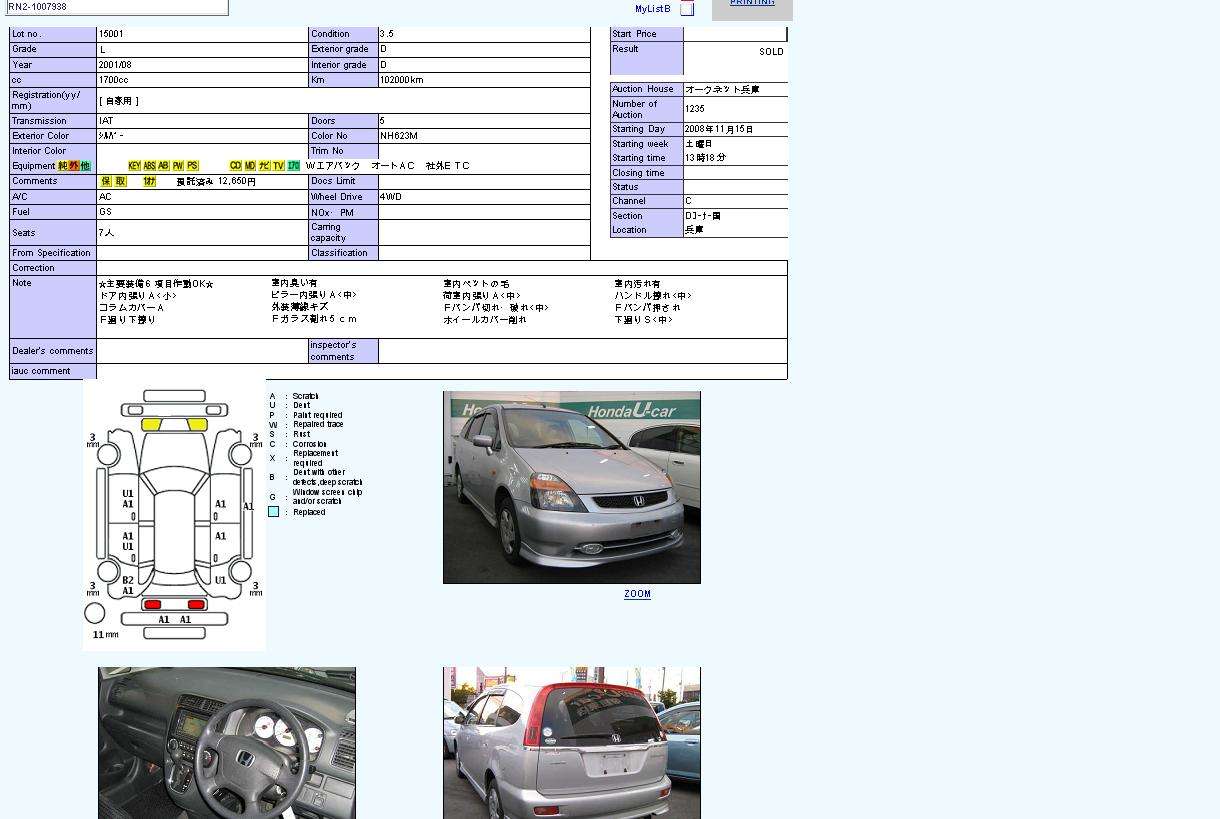The width and height of the screenshot is (1220, 819).
Task: Click the cyan Replaced legend swatch
Action: (274, 512)
